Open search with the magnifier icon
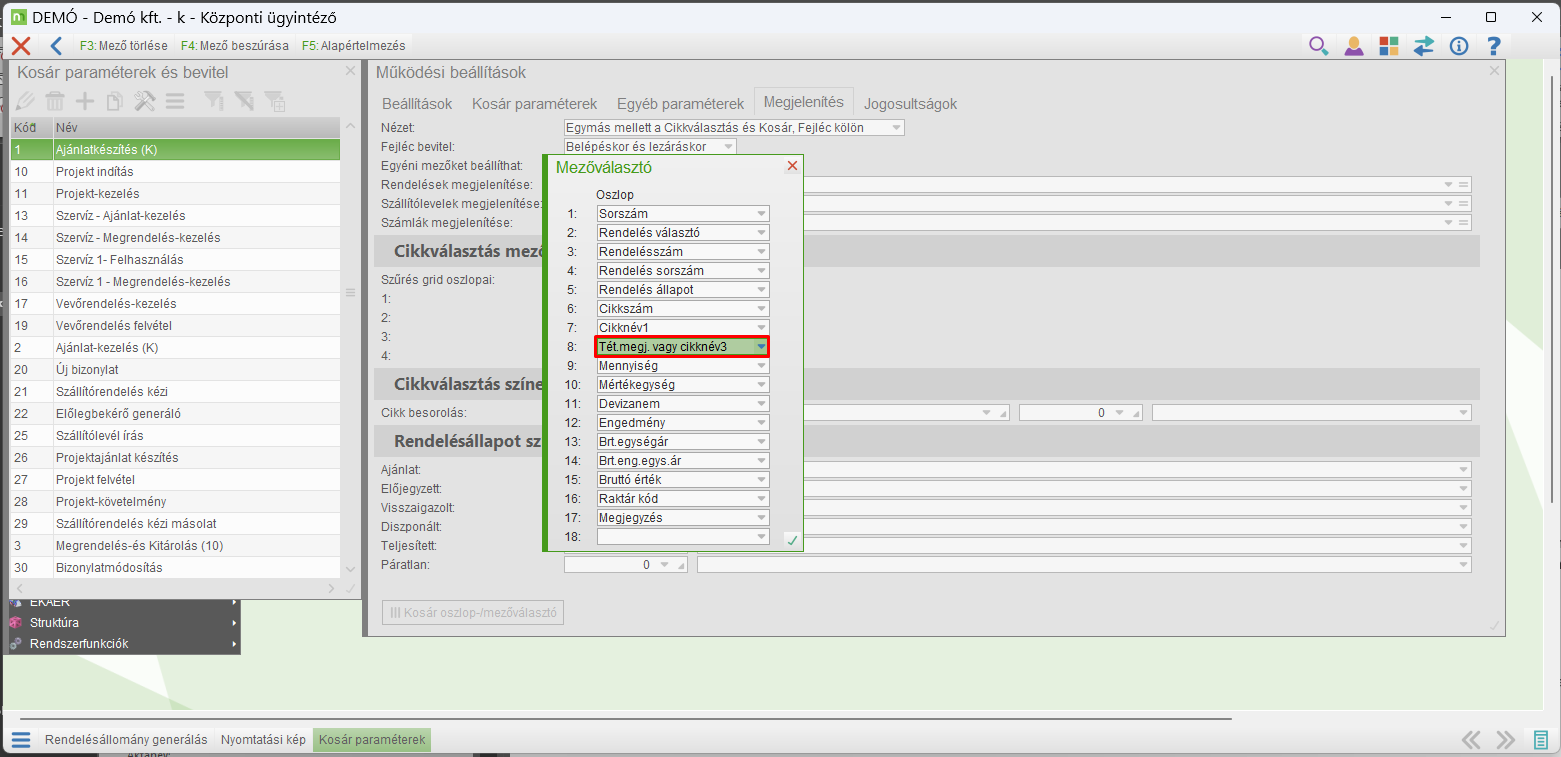The height and width of the screenshot is (757, 1561). [1319, 46]
